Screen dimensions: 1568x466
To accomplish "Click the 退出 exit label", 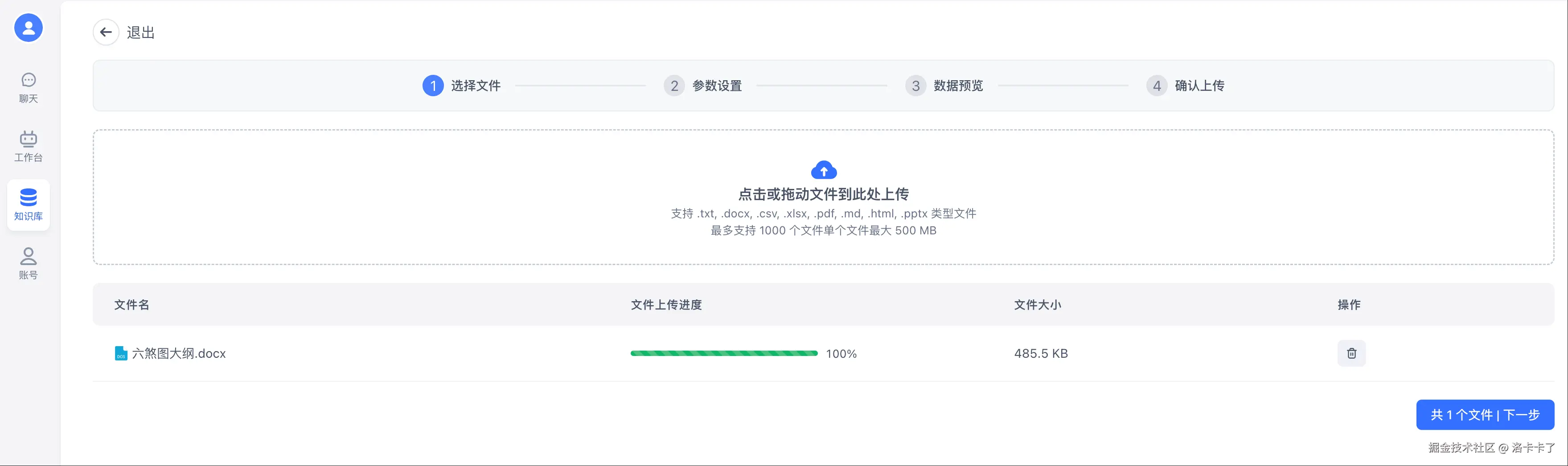I will point(140,33).
